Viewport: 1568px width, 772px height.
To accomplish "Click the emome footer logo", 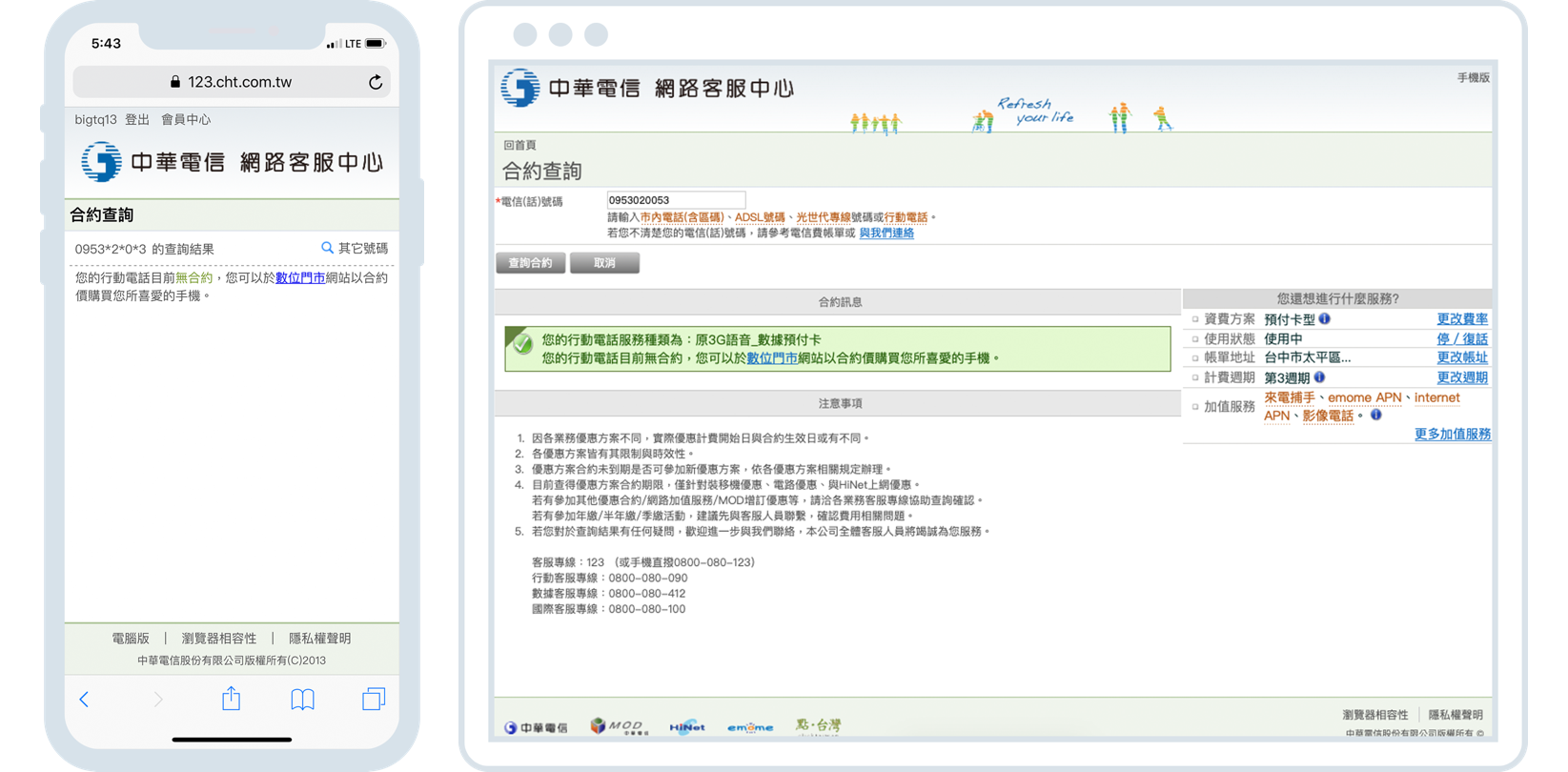I will tap(750, 727).
